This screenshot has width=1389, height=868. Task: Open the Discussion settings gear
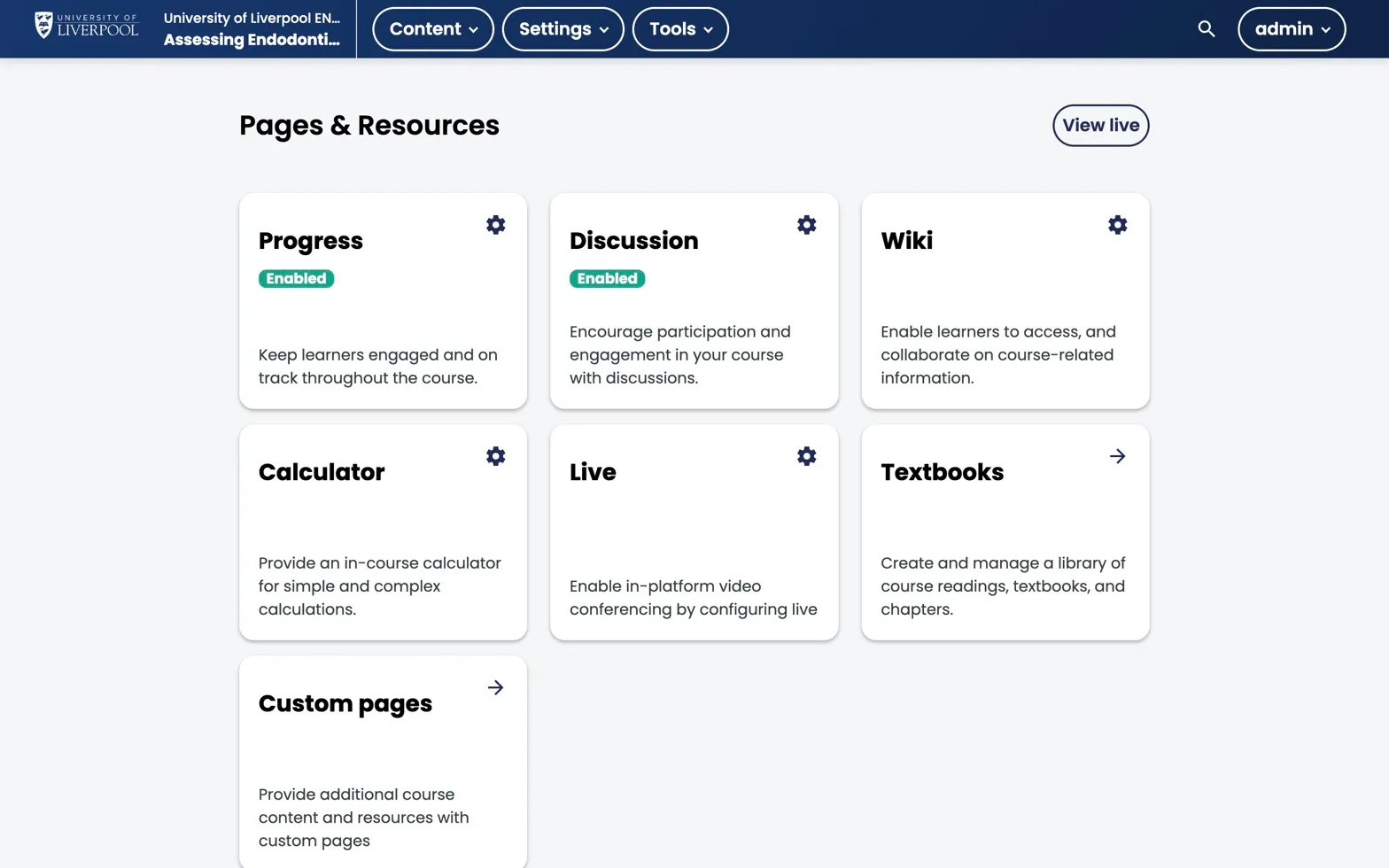click(x=807, y=225)
